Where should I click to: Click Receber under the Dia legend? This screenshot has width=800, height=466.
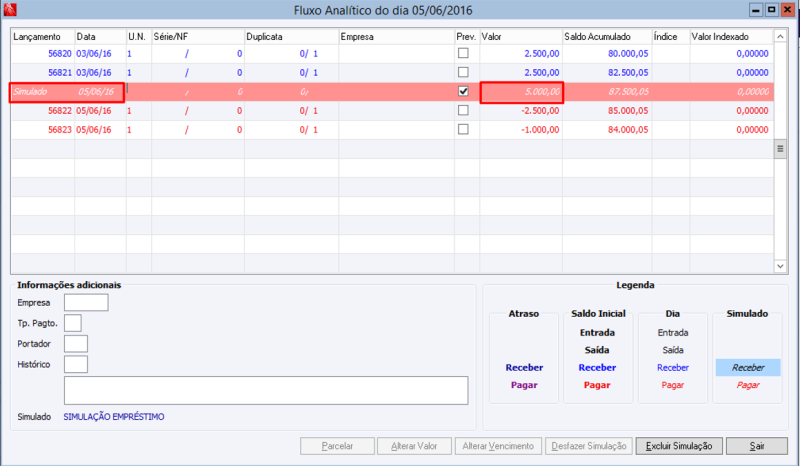[672, 367]
